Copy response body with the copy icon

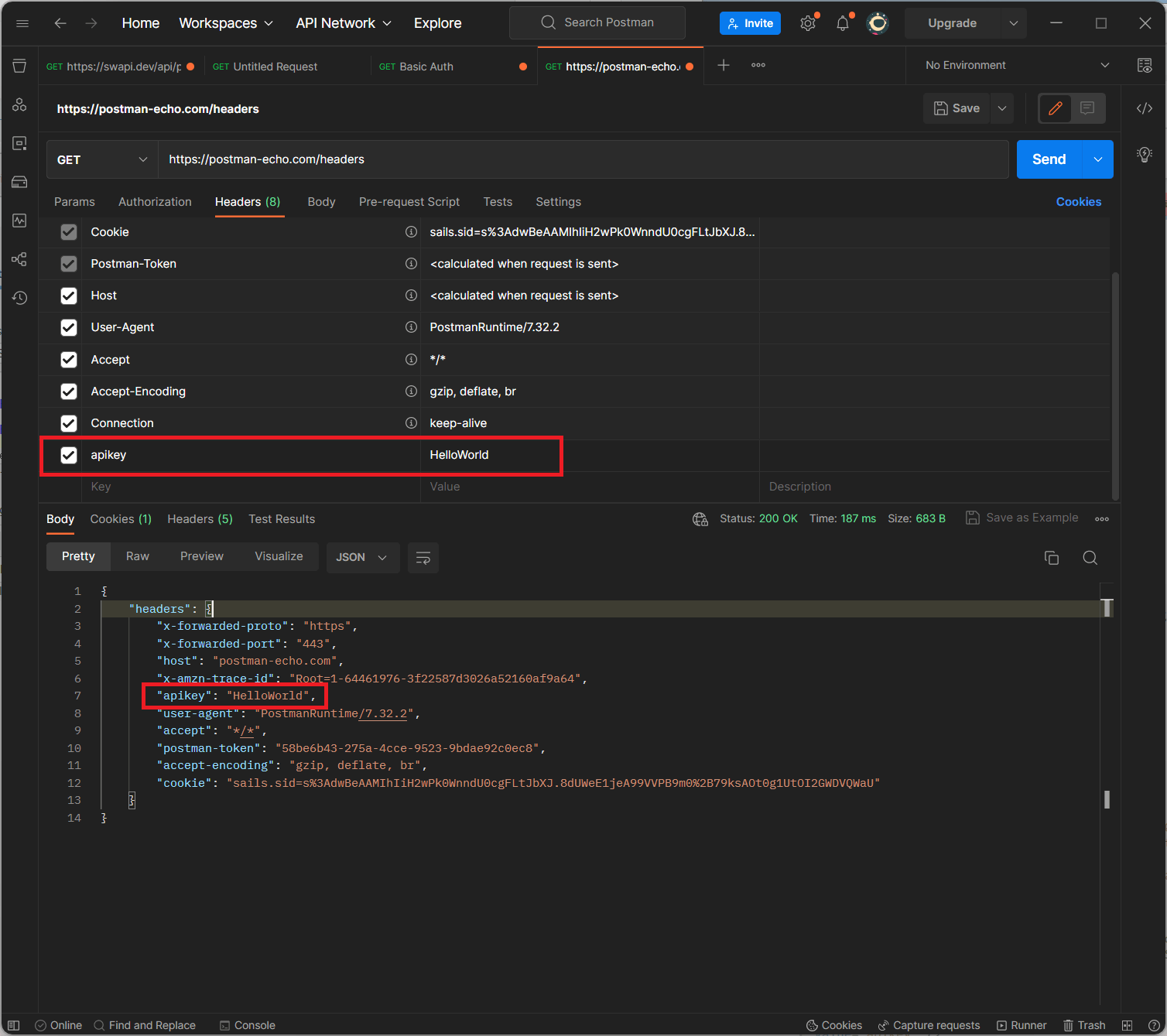[1051, 558]
